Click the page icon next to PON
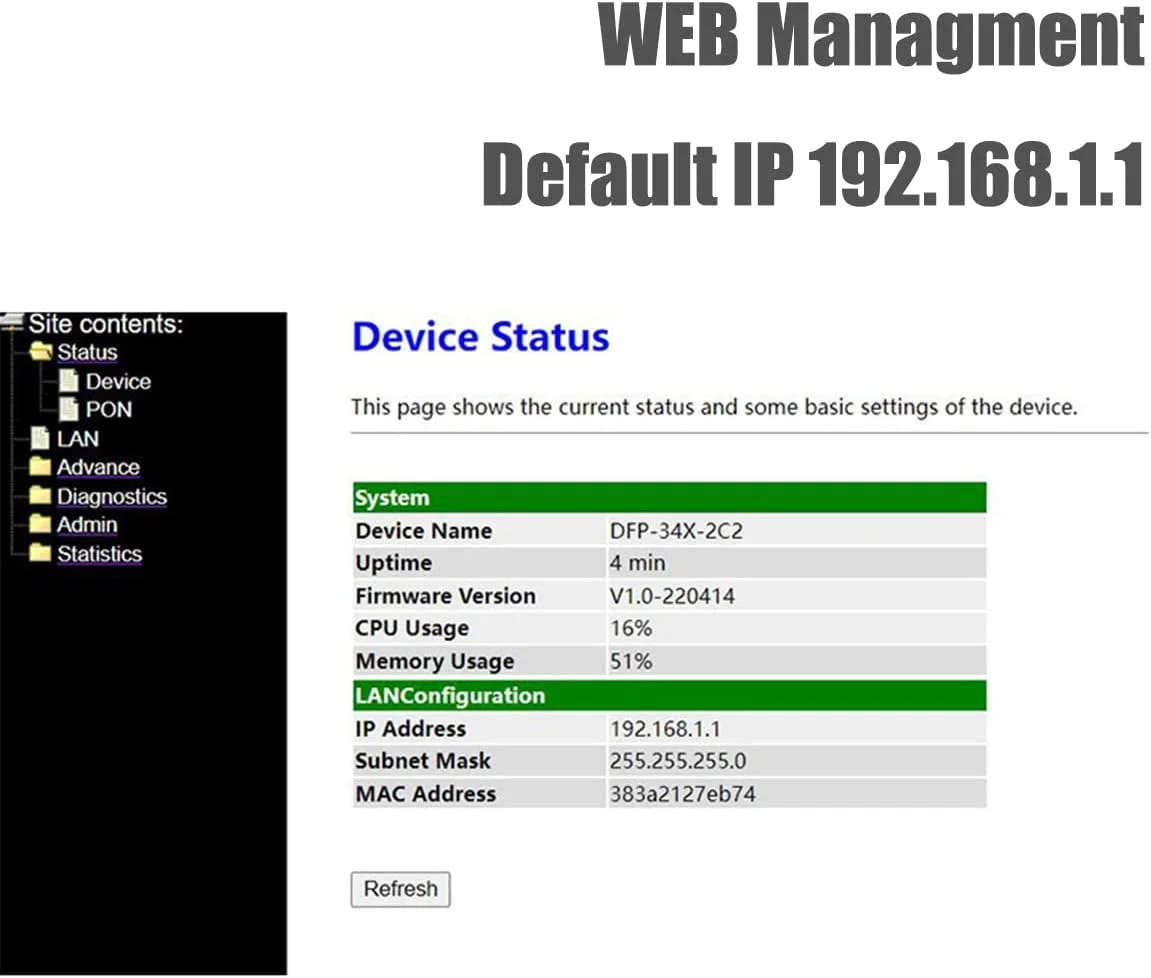 tap(68, 409)
